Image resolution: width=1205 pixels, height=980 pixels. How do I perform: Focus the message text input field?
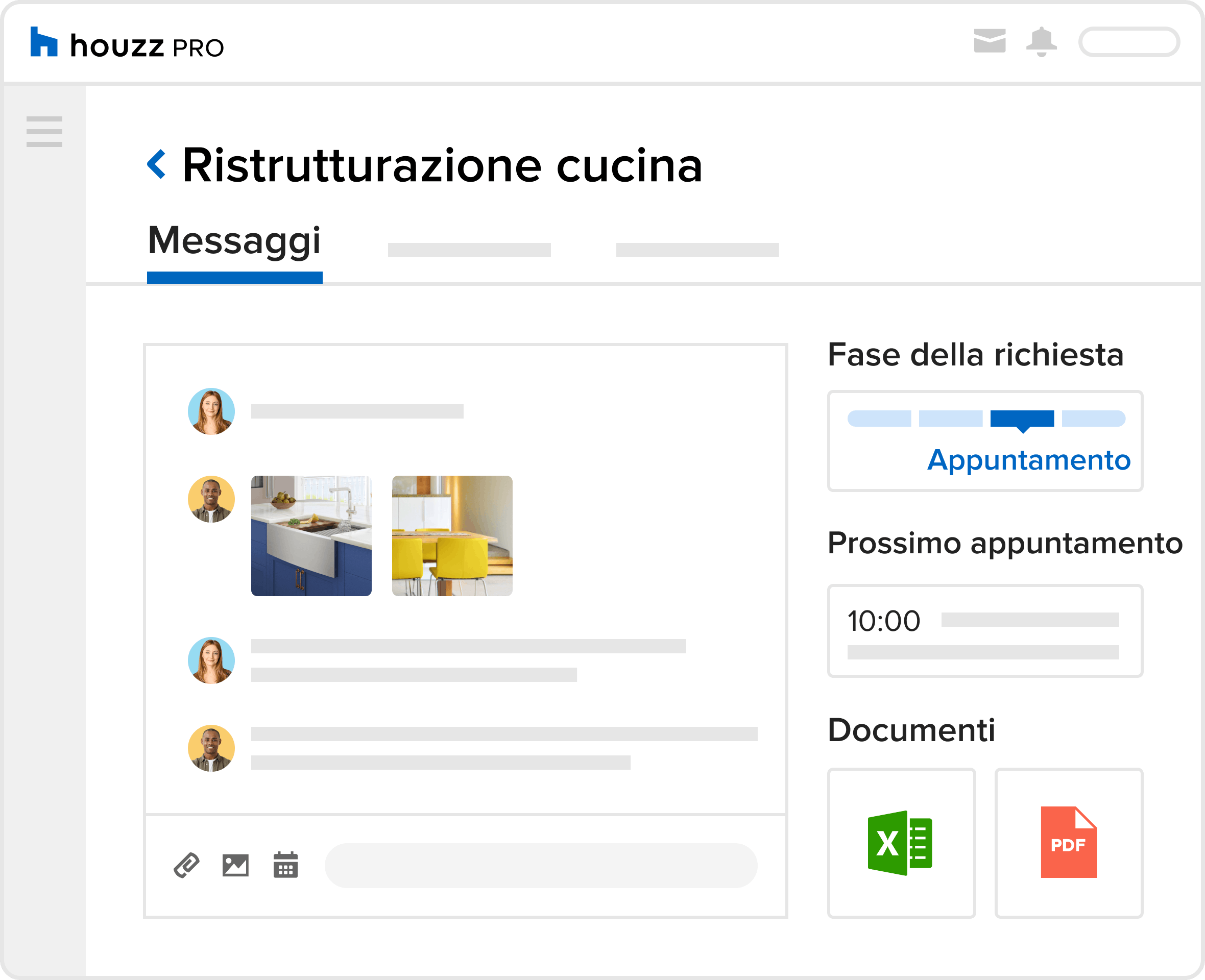pyautogui.click(x=541, y=865)
